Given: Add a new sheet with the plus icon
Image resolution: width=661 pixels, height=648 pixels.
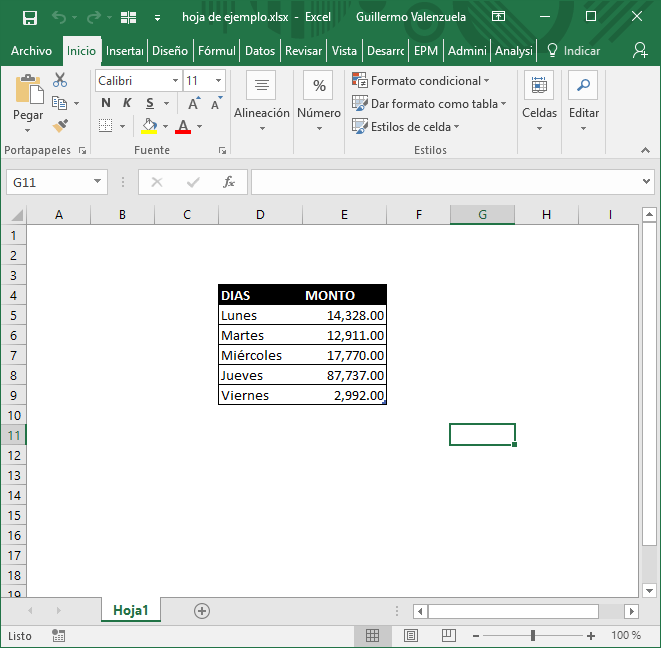Looking at the screenshot, I should 202,610.
